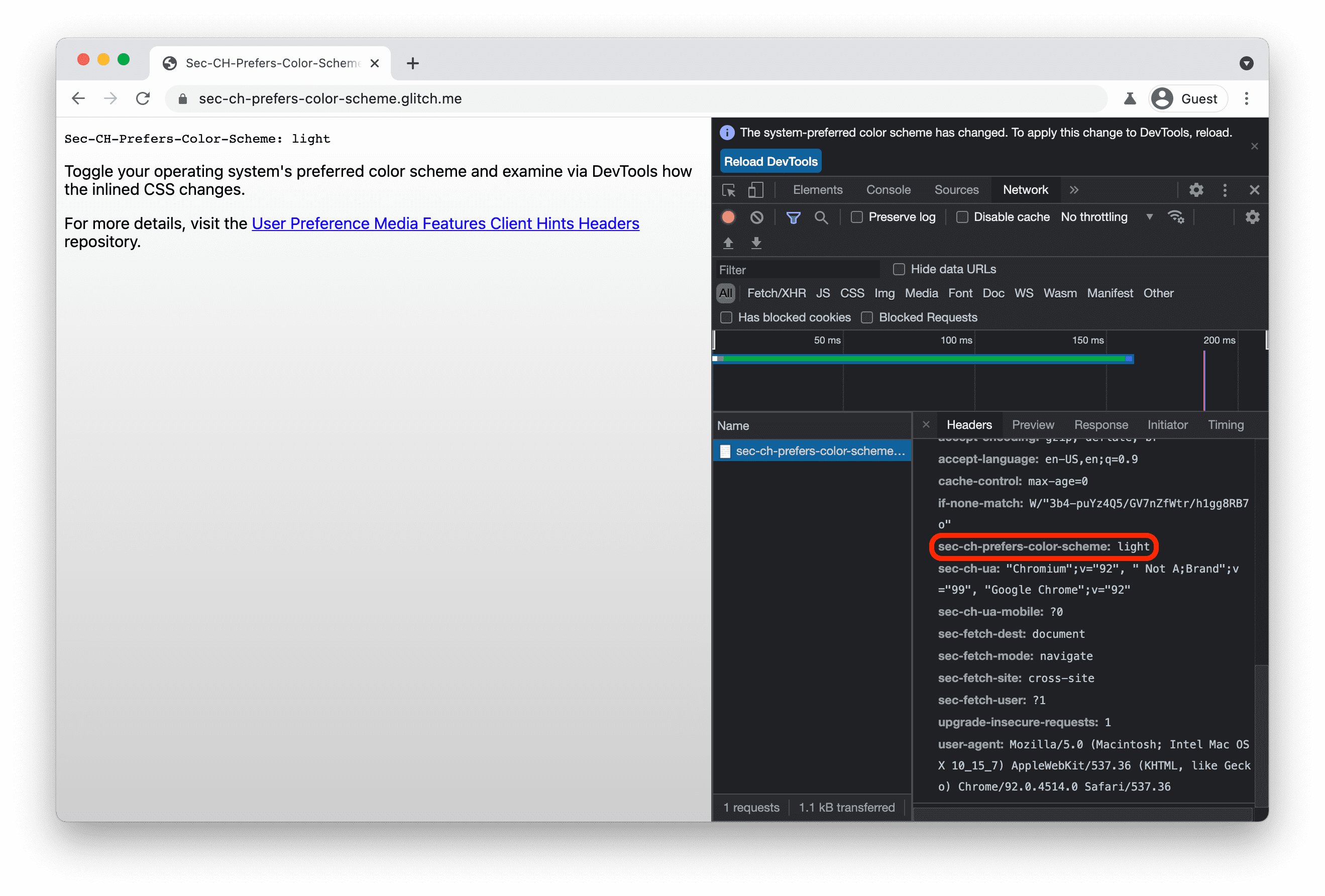The image size is (1325, 896).
Task: Click the clear requests icon
Action: click(x=758, y=216)
